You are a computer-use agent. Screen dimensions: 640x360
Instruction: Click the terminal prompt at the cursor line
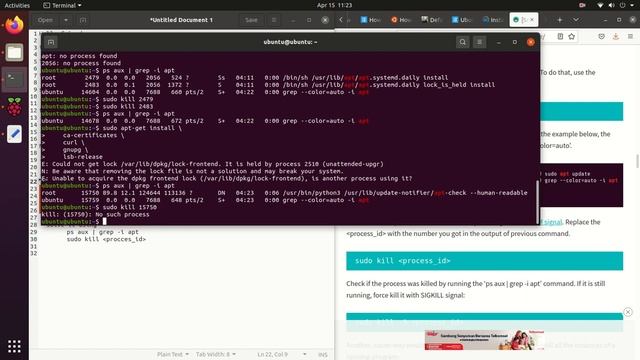click(x=73, y=222)
